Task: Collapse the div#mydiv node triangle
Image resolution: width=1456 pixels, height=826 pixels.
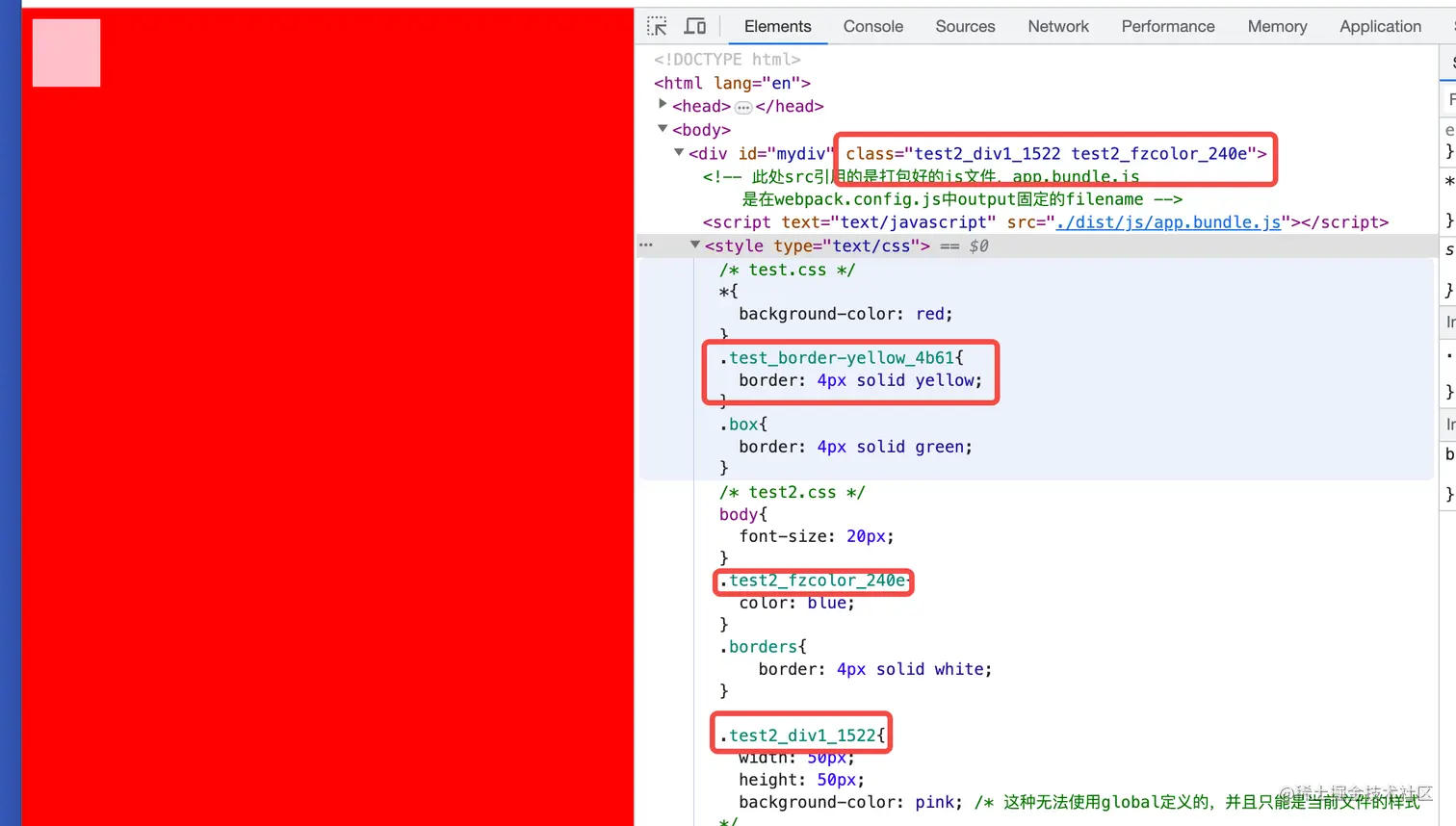Action: [679, 152]
